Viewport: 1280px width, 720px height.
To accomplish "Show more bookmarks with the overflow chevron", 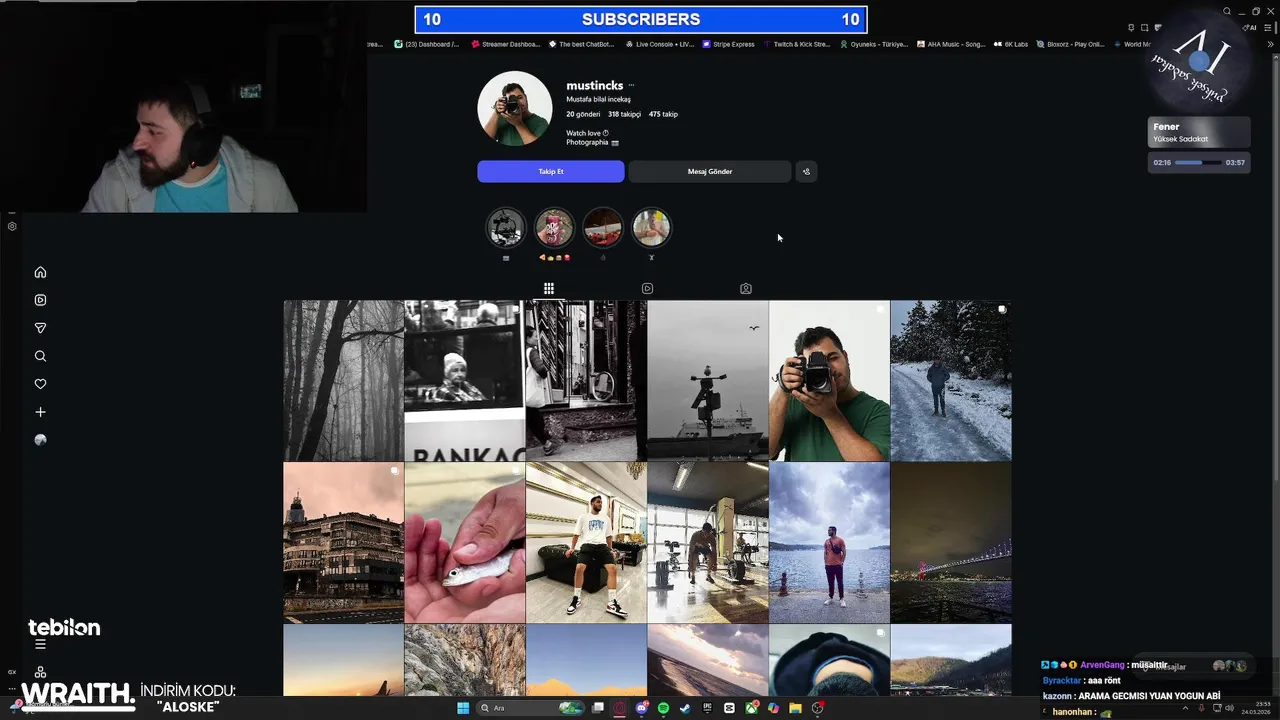I will point(1270,44).
